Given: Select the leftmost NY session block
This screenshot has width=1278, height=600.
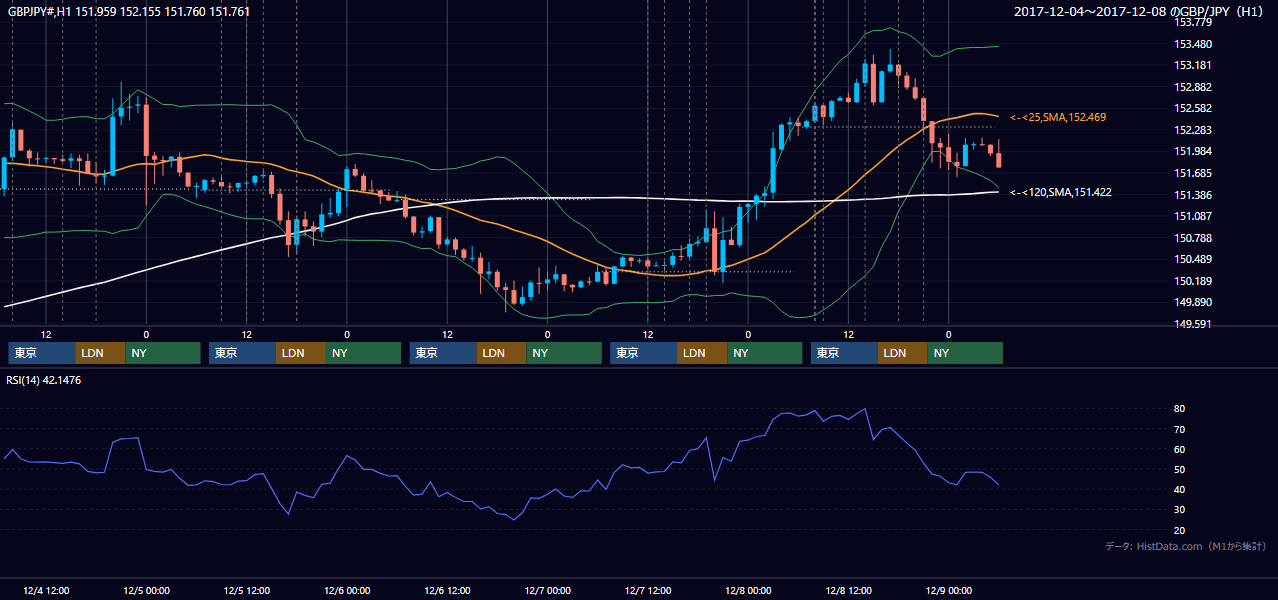Looking at the screenshot, I should (x=163, y=353).
